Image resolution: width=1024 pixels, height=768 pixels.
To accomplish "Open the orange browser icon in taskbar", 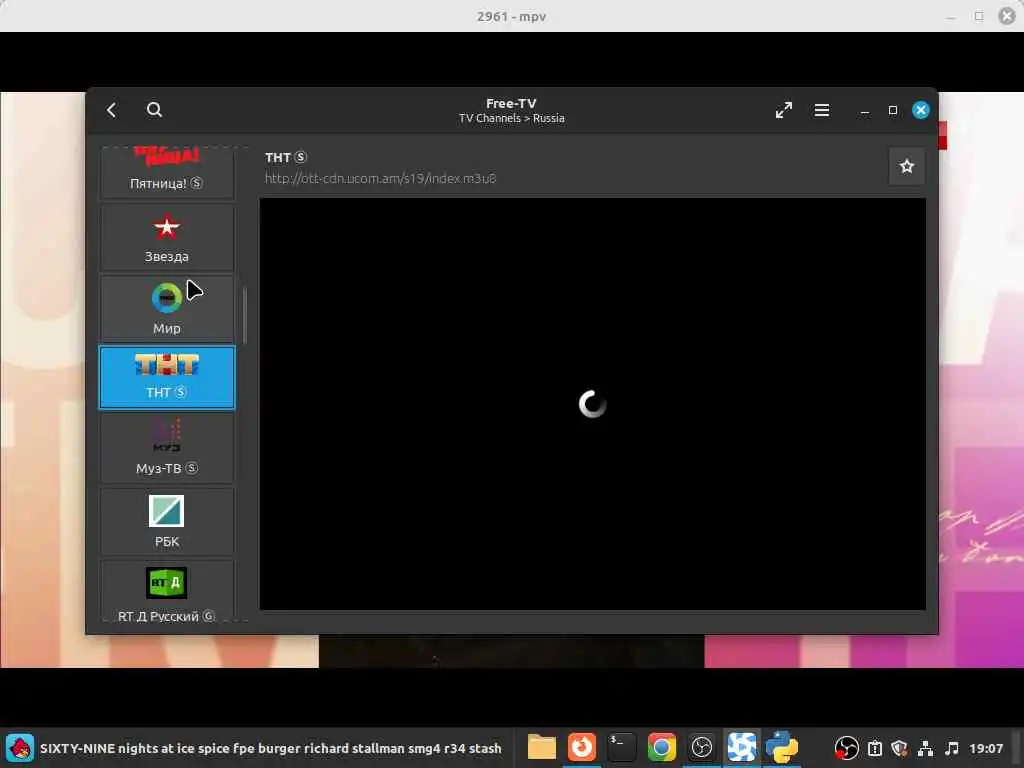I will (x=581, y=747).
